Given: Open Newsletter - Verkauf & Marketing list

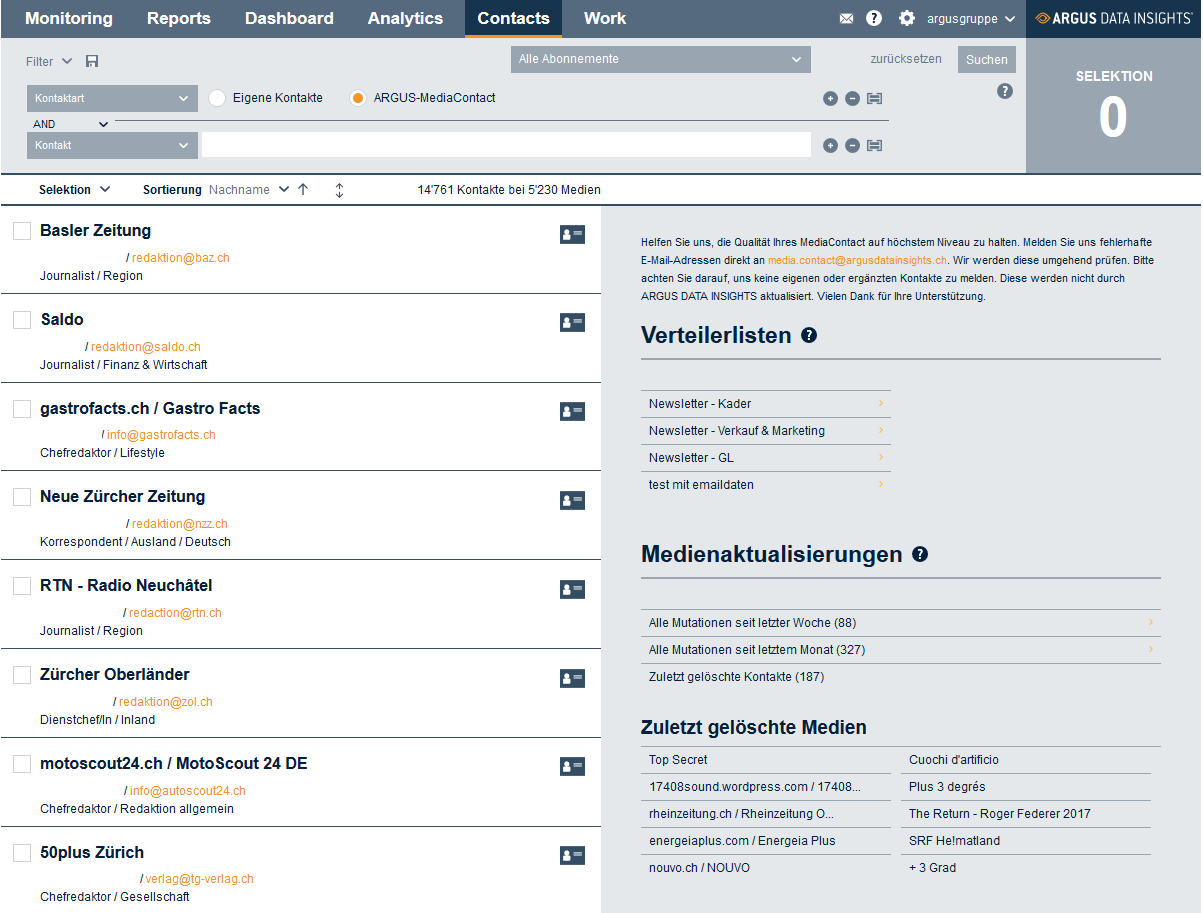Looking at the screenshot, I should [766, 431].
